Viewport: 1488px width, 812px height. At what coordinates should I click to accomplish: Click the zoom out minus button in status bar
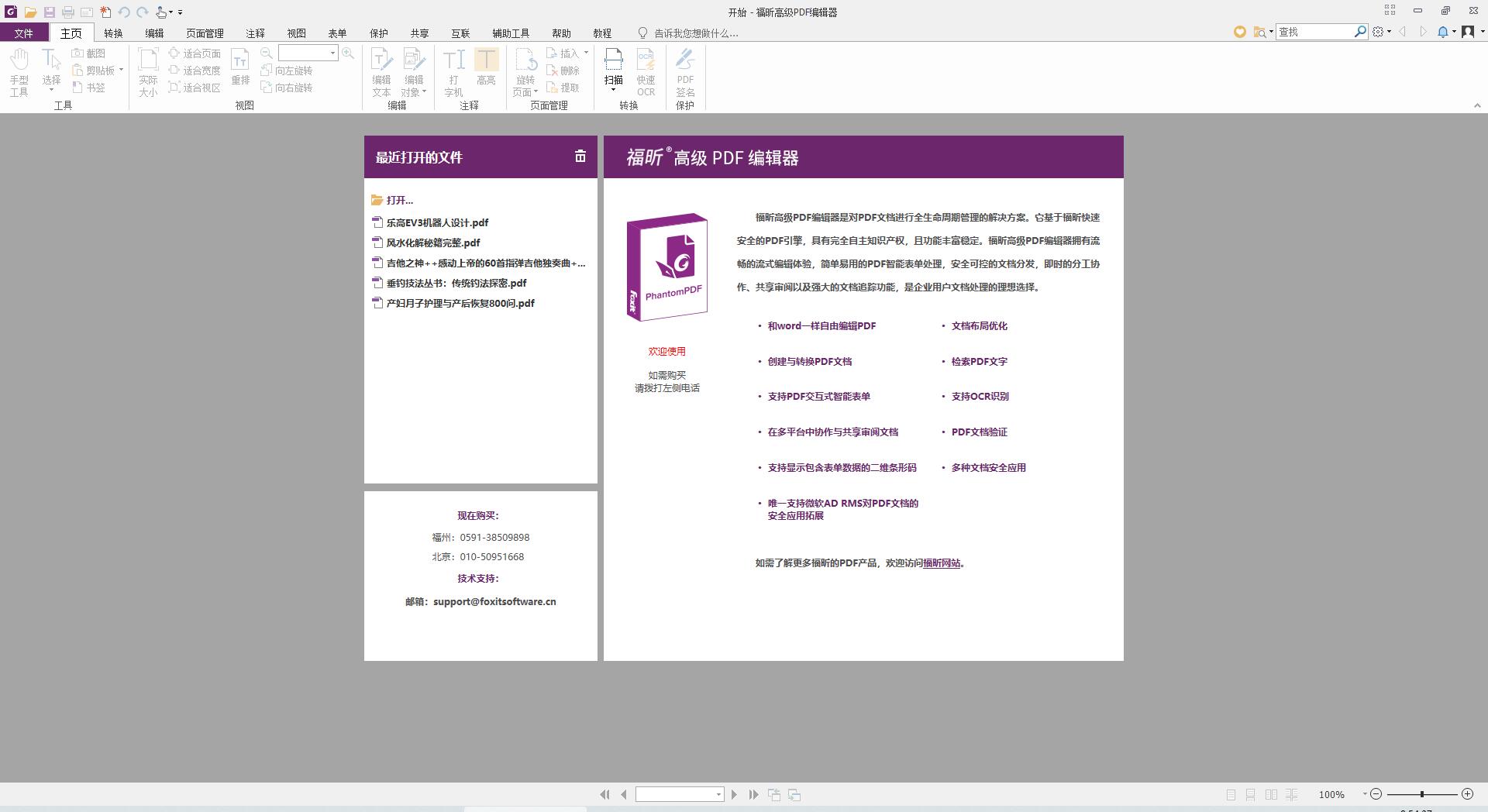[x=1376, y=794]
